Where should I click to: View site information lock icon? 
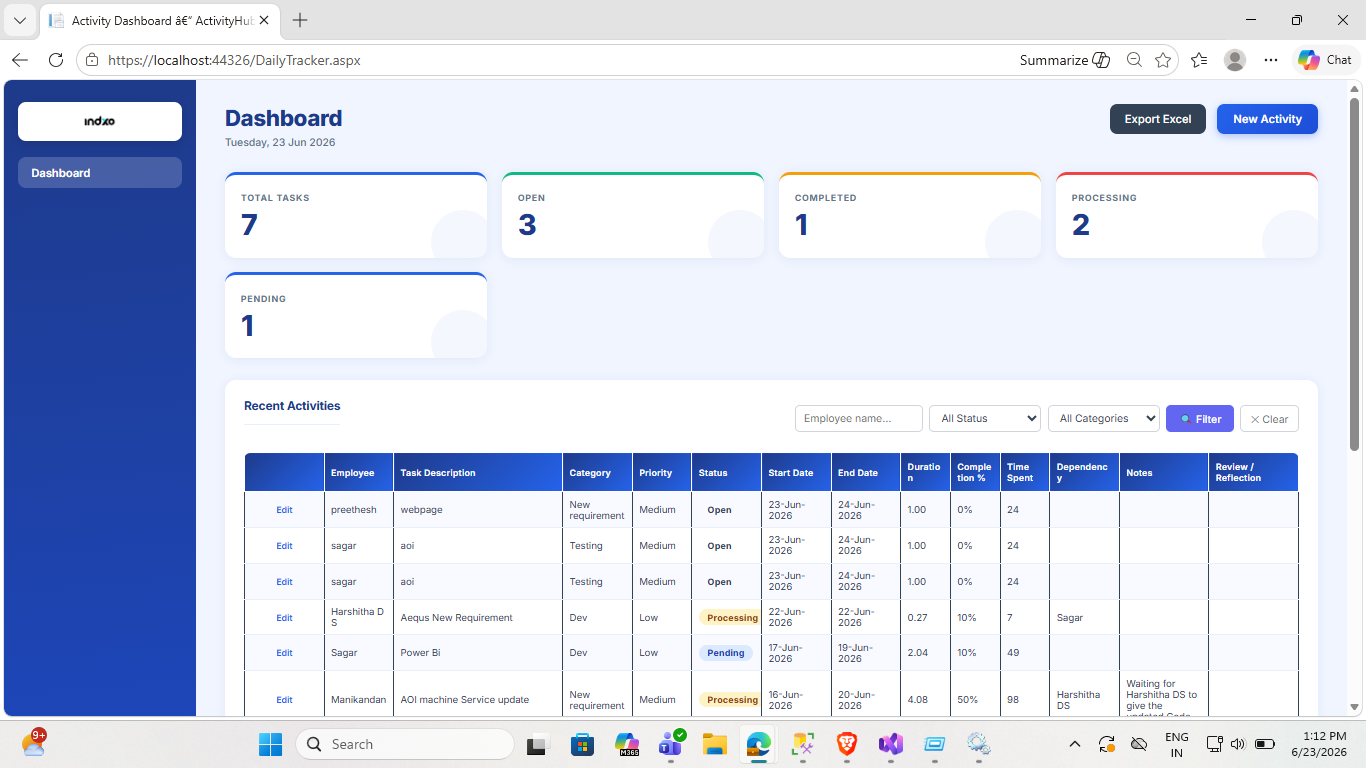(92, 60)
